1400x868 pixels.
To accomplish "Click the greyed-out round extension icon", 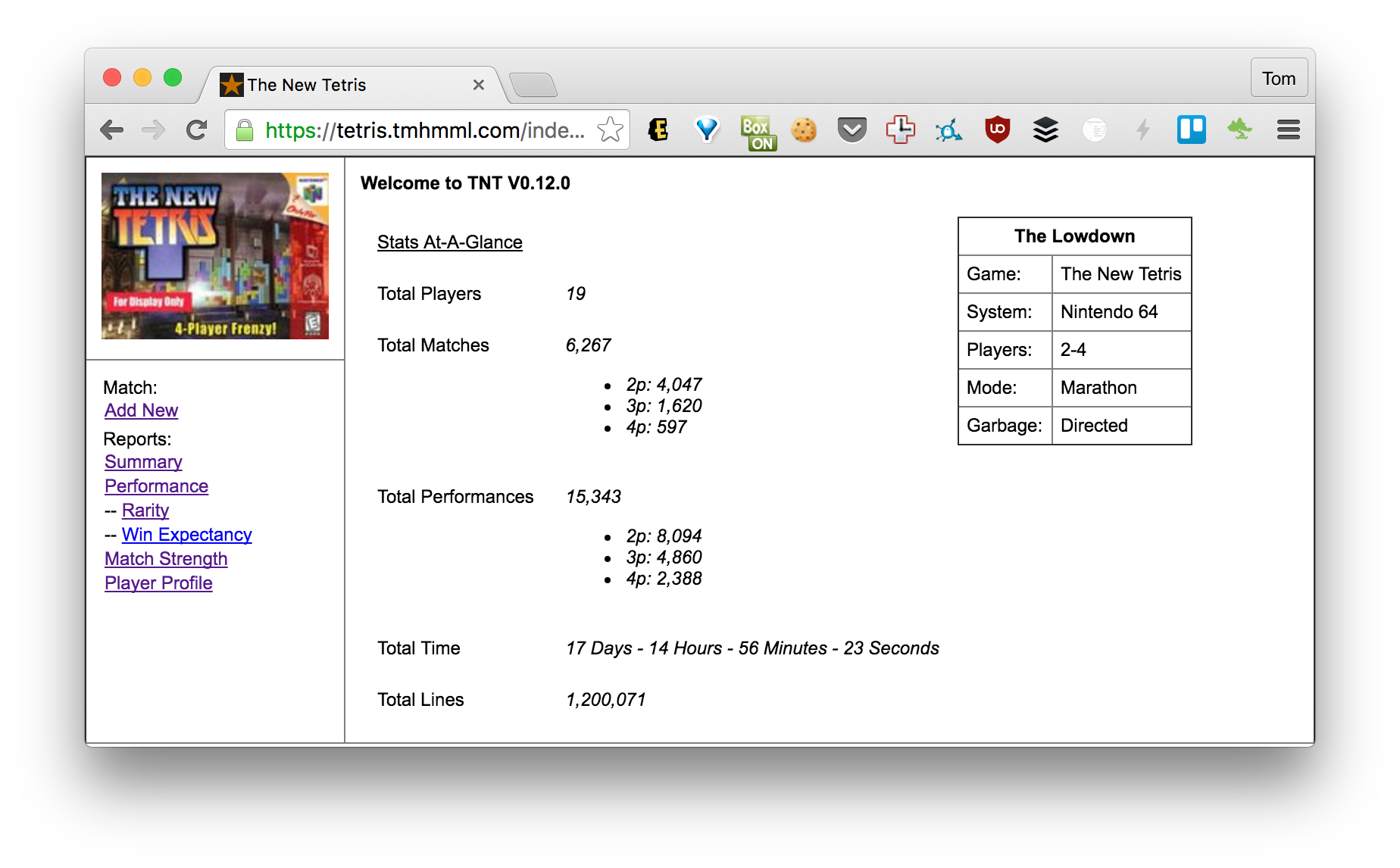I will click(1095, 130).
